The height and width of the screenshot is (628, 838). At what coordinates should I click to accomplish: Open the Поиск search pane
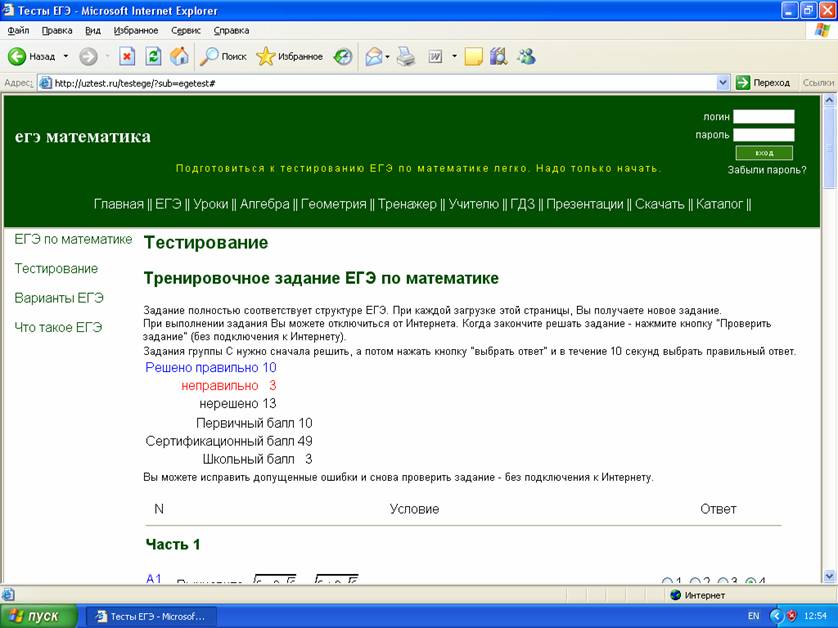pos(223,56)
